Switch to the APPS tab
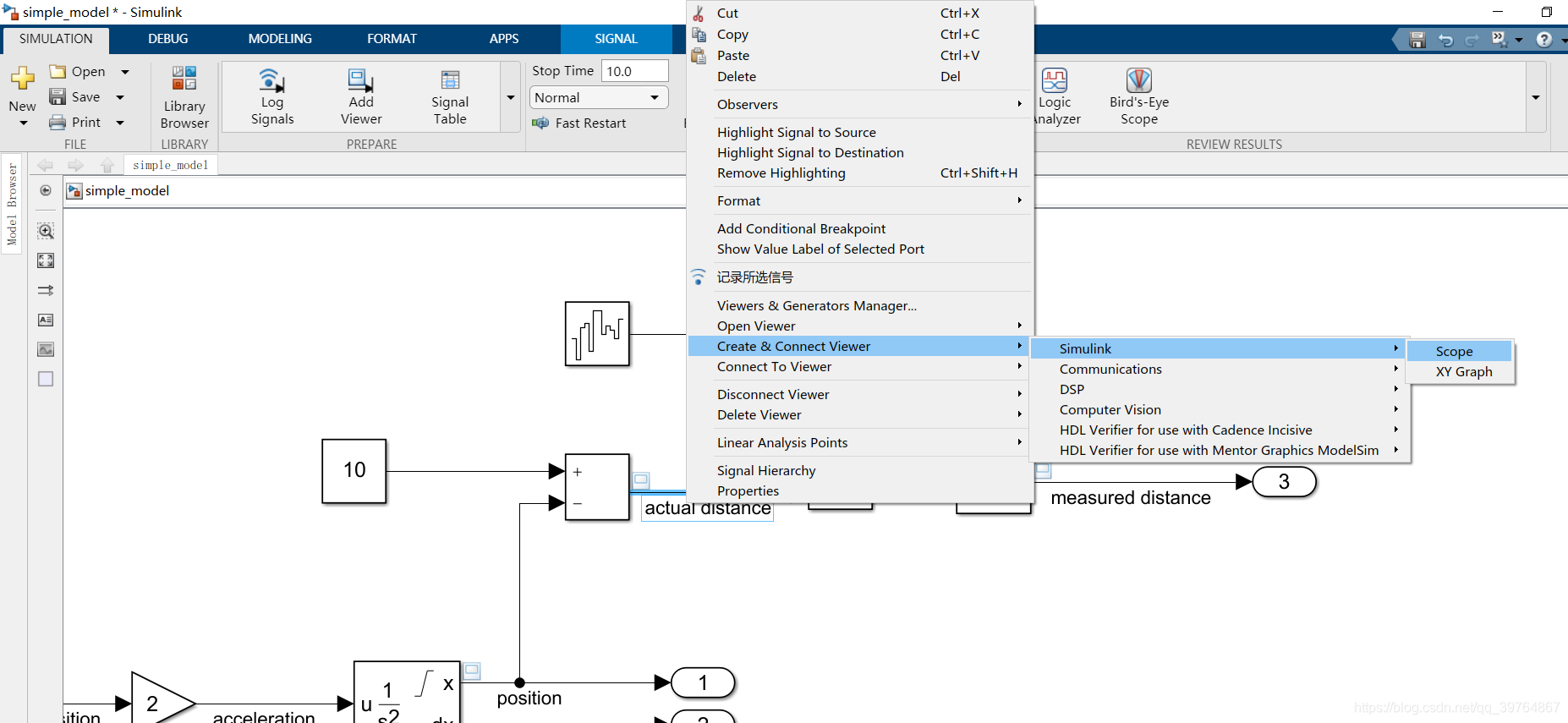Image resolution: width=1568 pixels, height=723 pixels. 504,39
